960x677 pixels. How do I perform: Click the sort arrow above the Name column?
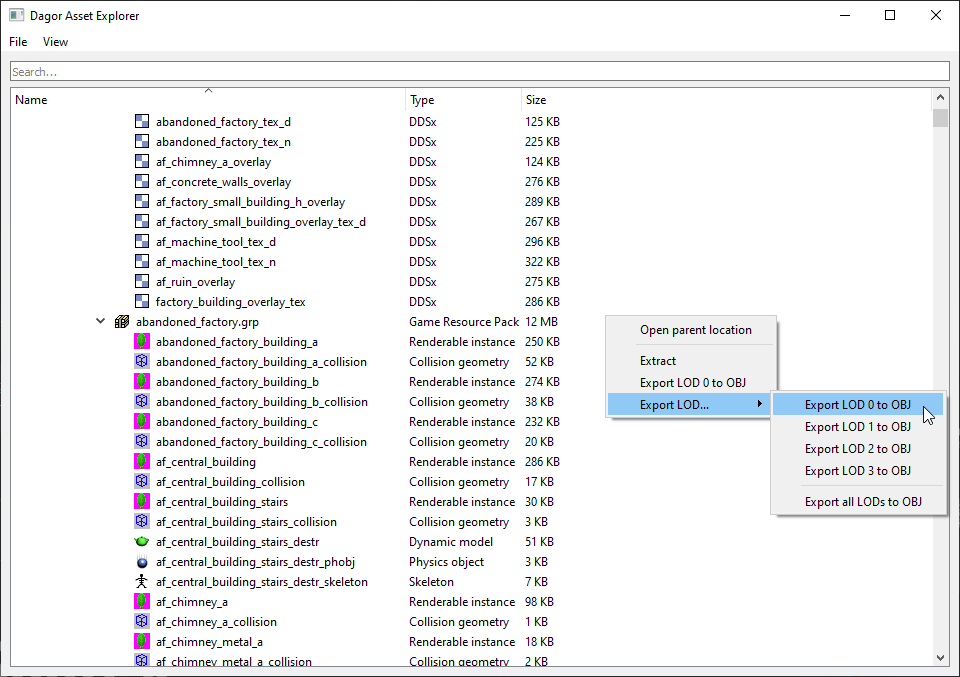[x=208, y=89]
